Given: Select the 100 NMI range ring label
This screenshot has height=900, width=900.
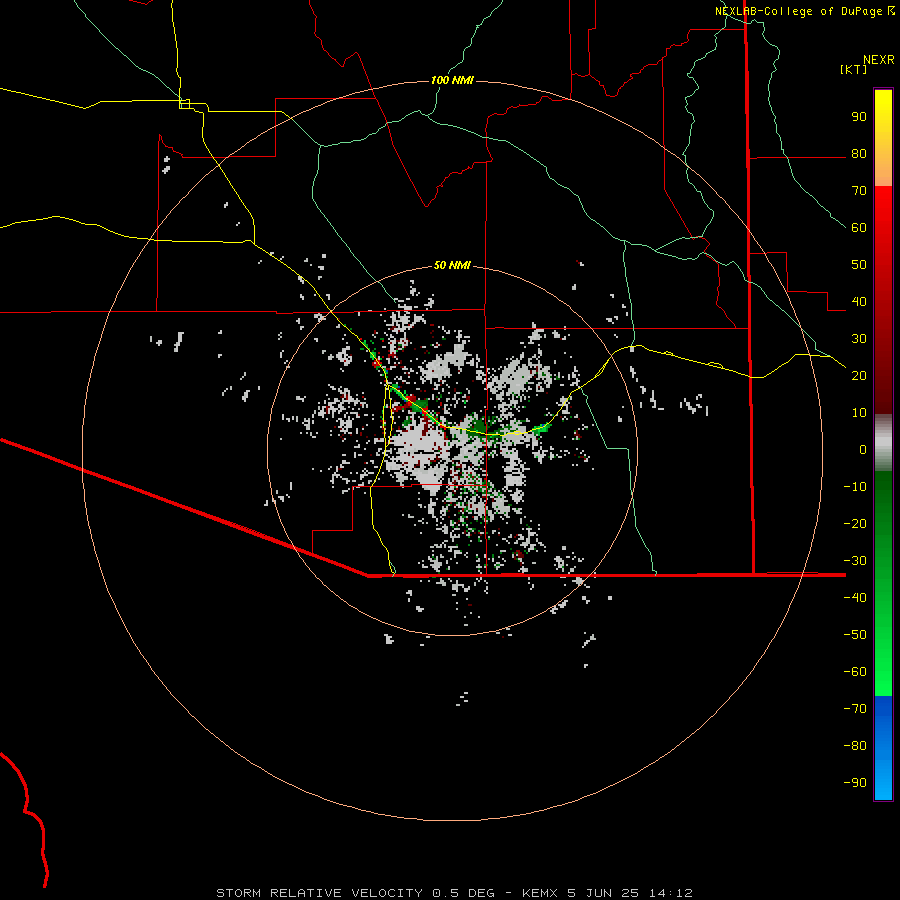Looking at the screenshot, I should click(x=452, y=80).
